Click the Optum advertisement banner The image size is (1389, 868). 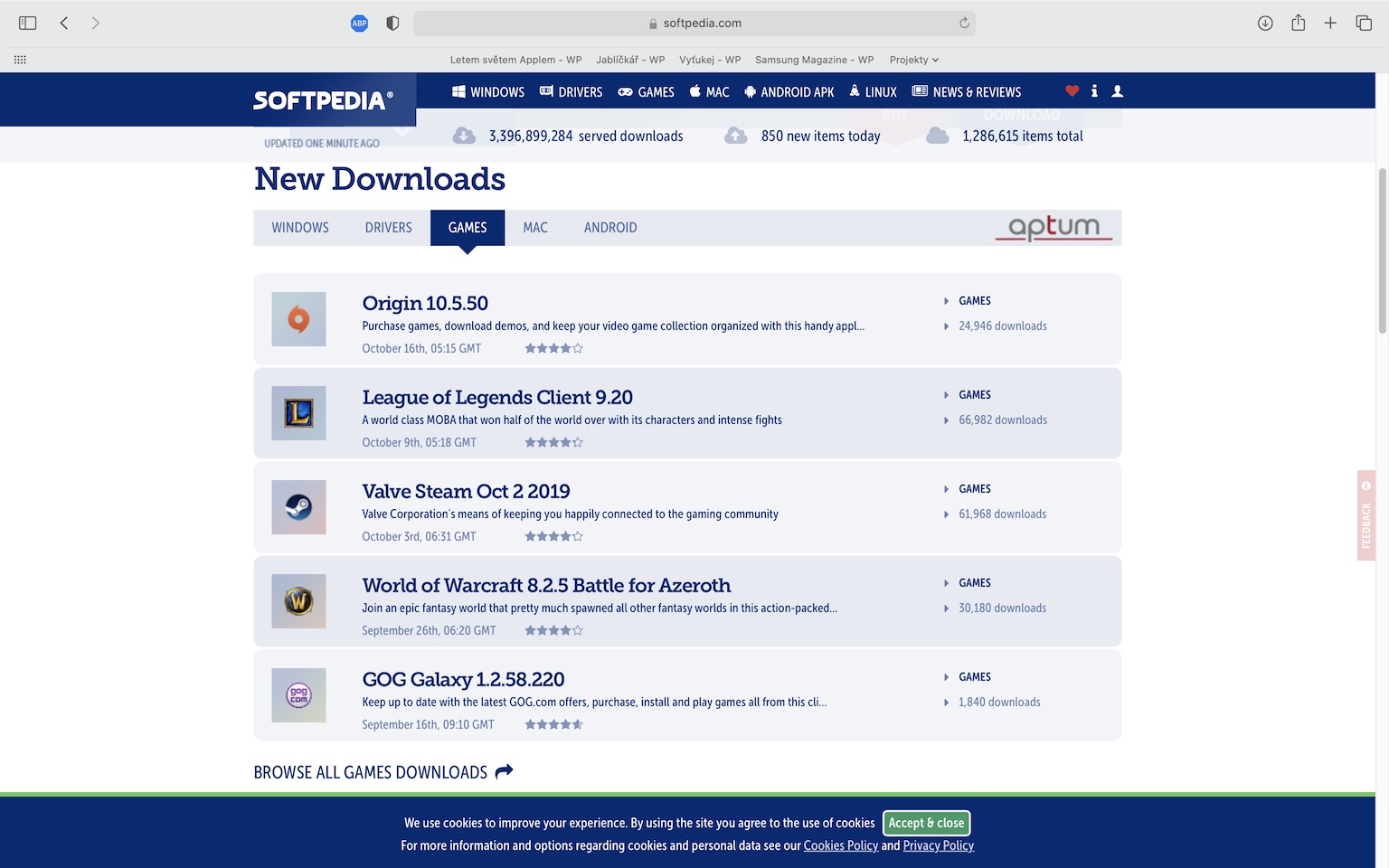[x=1054, y=227]
